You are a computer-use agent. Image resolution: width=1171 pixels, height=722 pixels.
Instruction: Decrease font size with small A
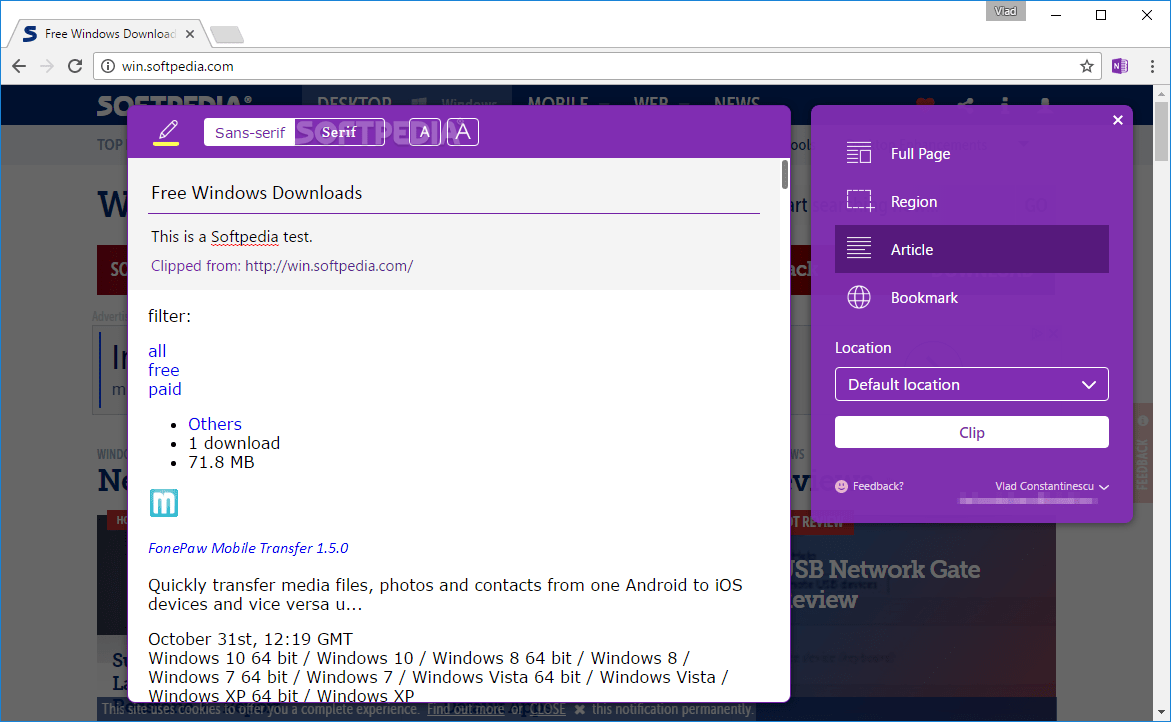pyautogui.click(x=425, y=133)
